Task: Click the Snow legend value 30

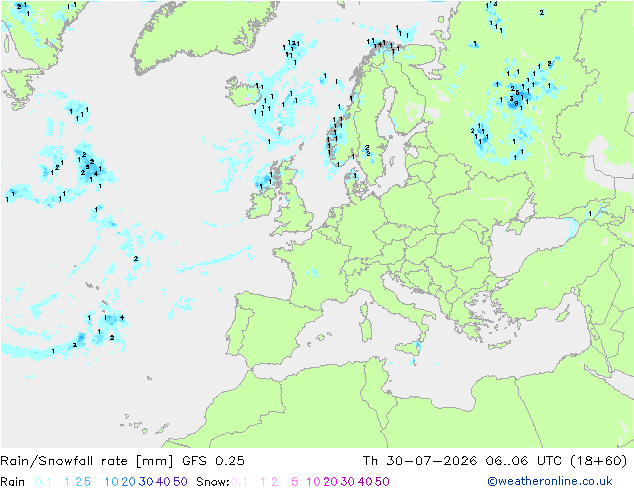Action: tap(348, 482)
